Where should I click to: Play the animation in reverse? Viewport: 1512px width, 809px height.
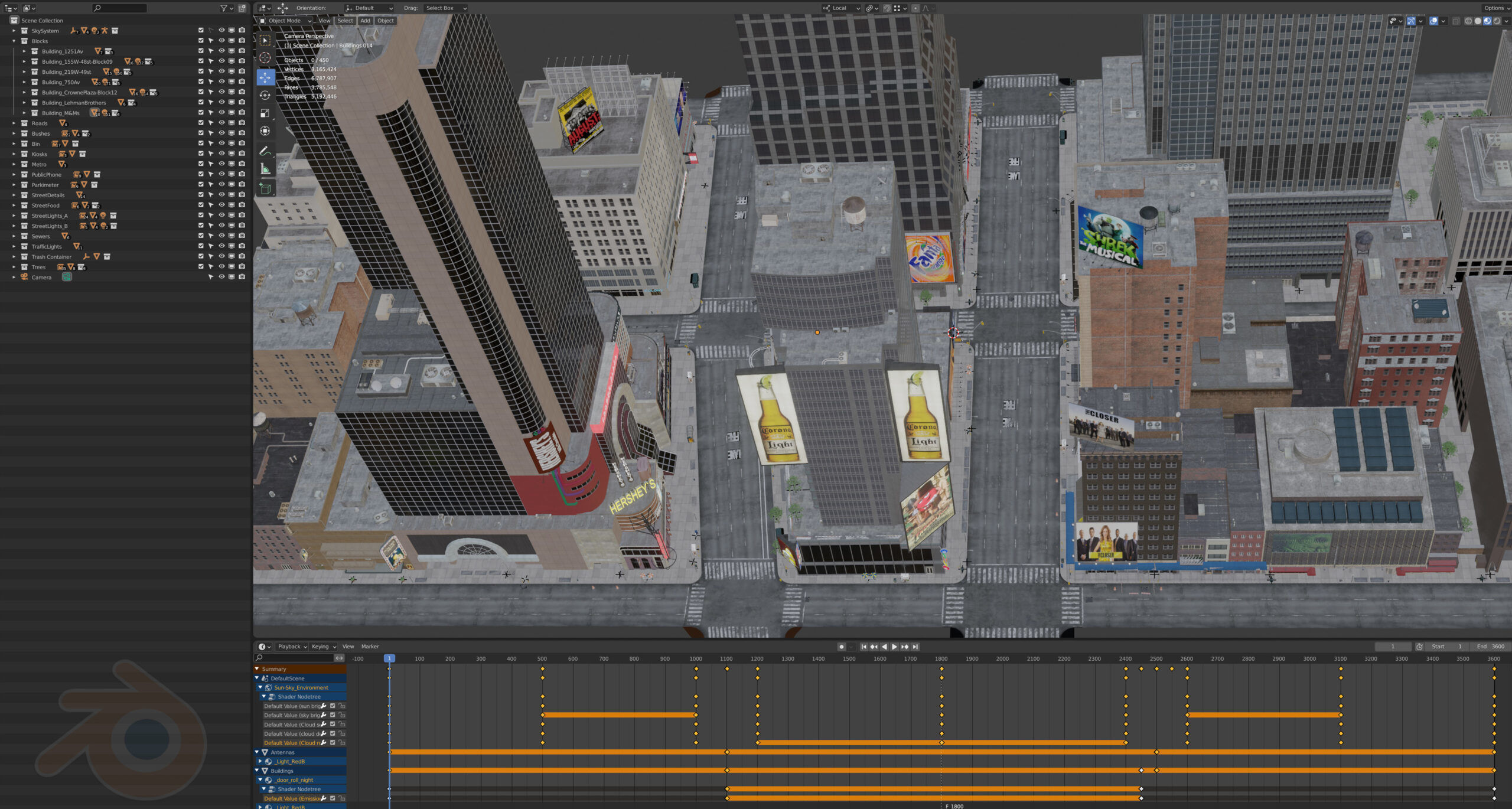click(x=884, y=647)
